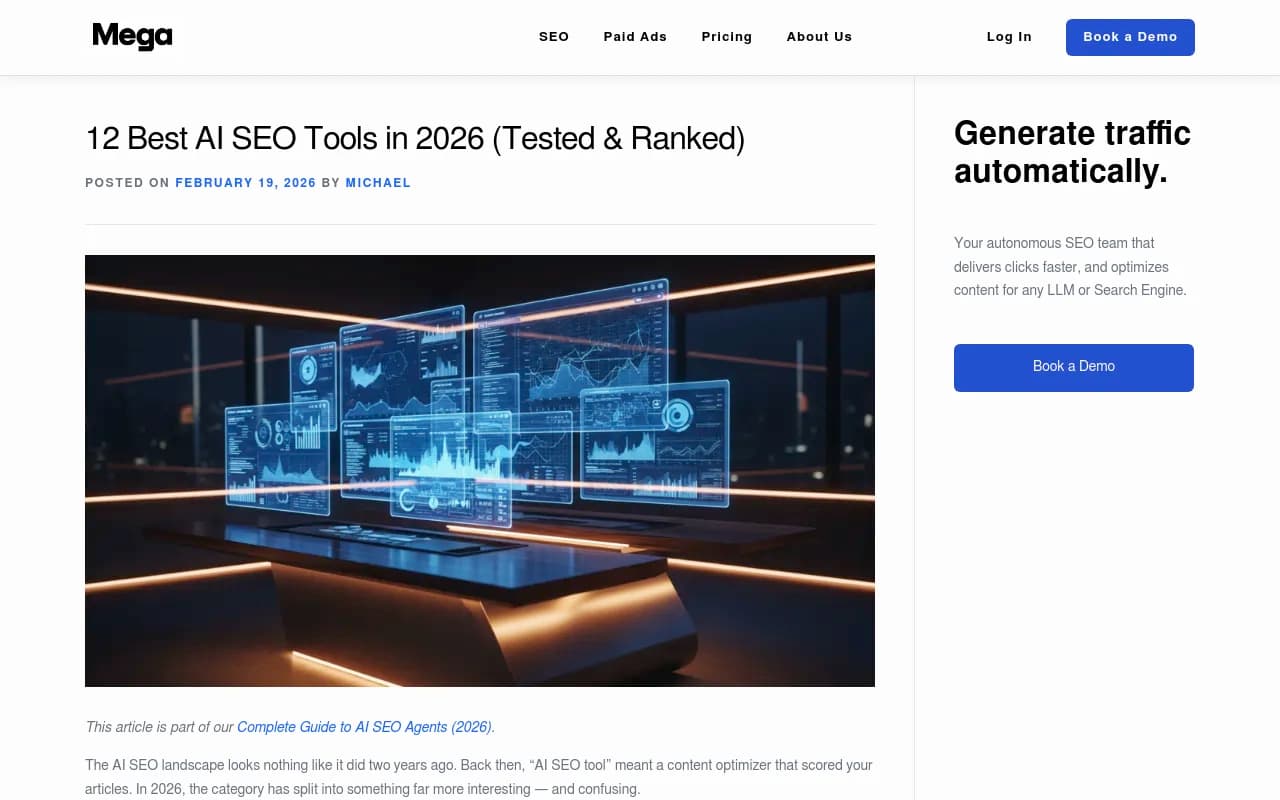The image size is (1280, 800).
Task: Click the Log In link
Action: click(1009, 36)
